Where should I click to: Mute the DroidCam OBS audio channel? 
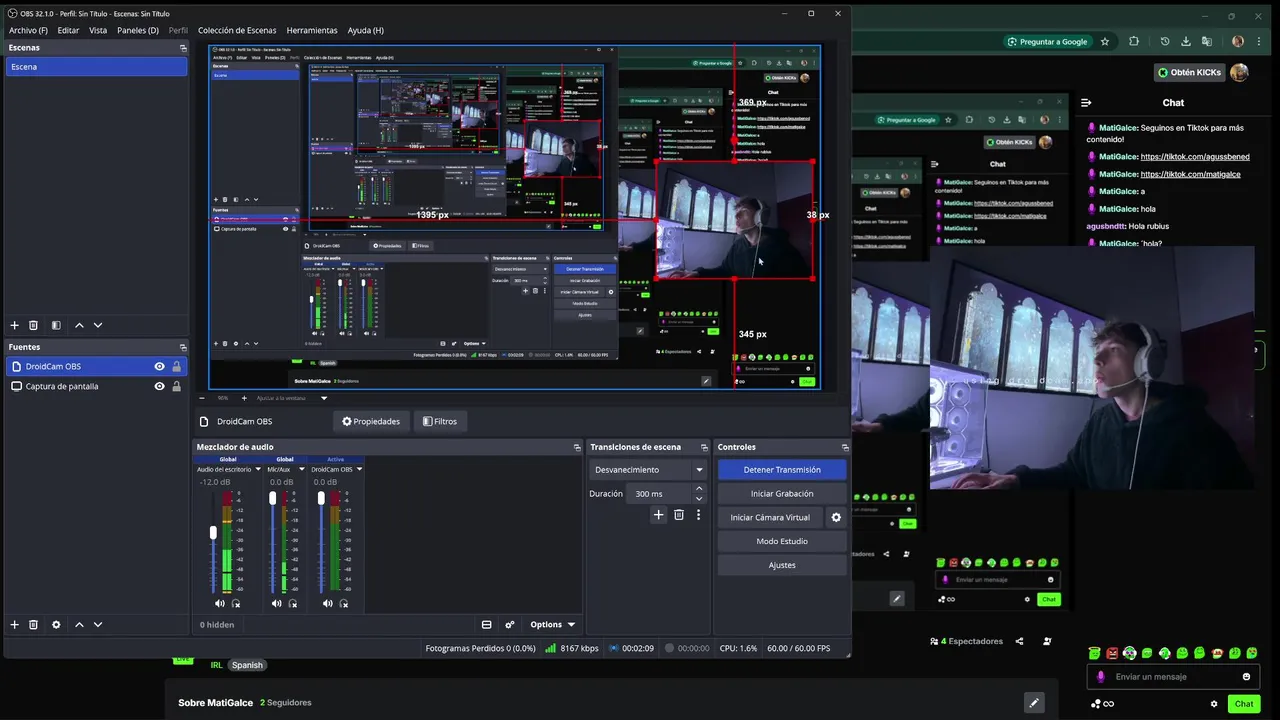327,603
